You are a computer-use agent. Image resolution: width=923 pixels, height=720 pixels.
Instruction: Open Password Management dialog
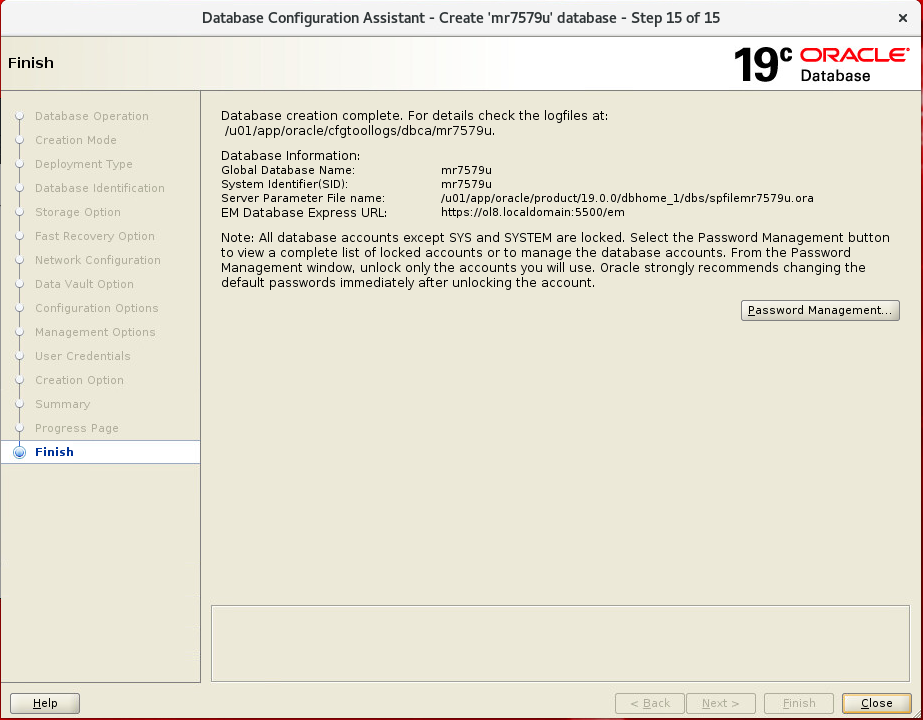tap(820, 310)
